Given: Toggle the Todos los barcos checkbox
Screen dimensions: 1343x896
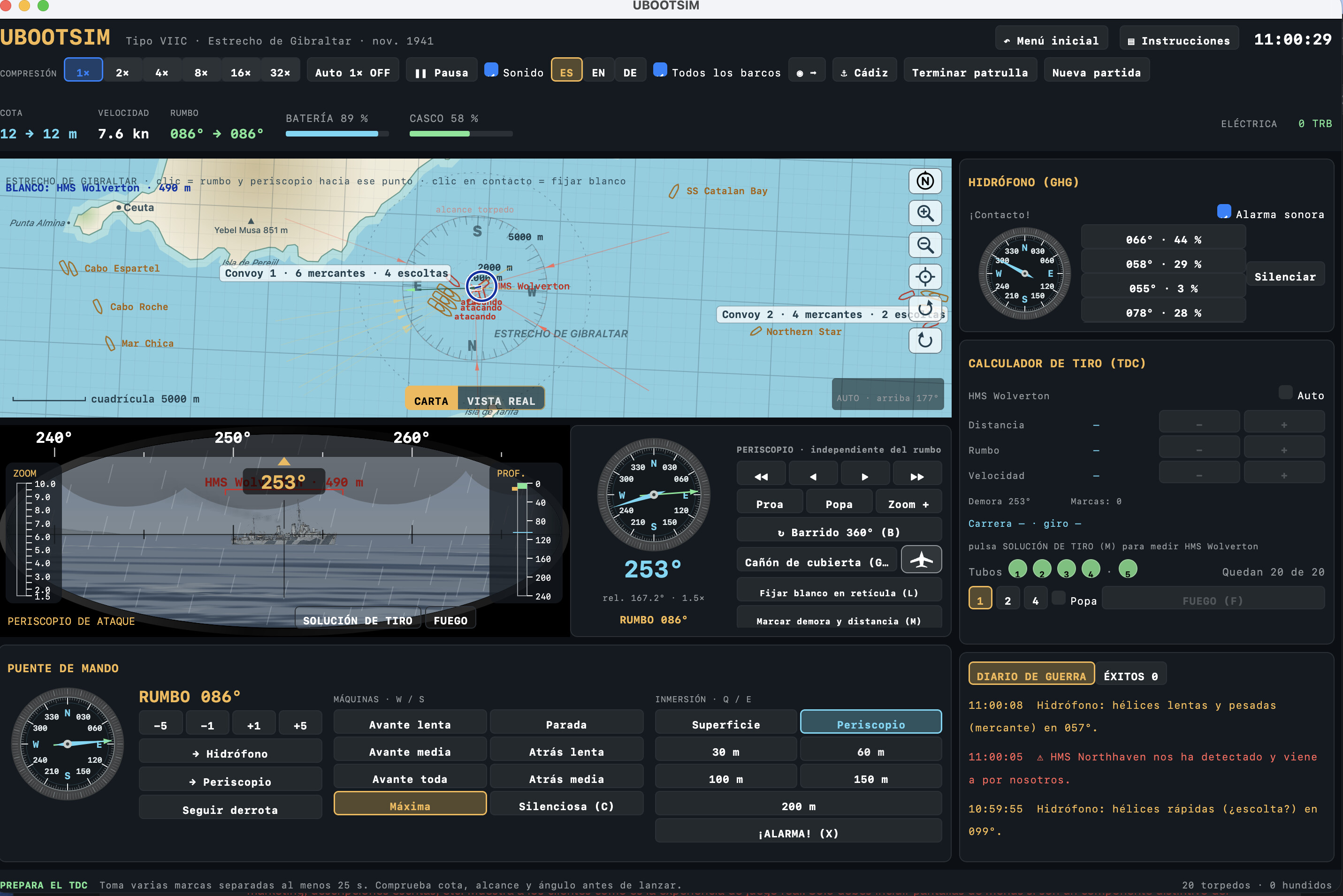Looking at the screenshot, I should tap(659, 70).
